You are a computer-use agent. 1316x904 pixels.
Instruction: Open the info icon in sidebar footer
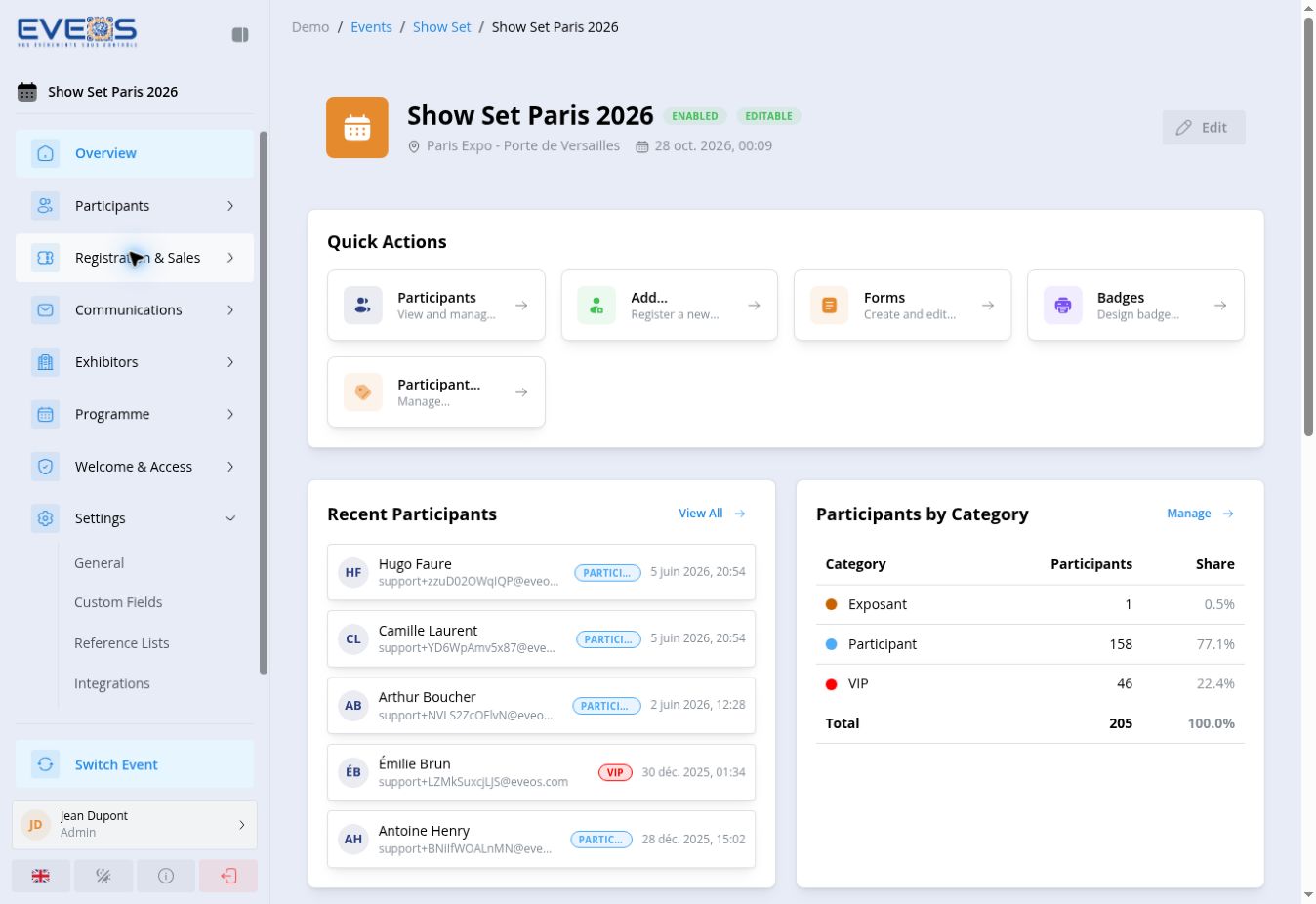pyautogui.click(x=166, y=876)
